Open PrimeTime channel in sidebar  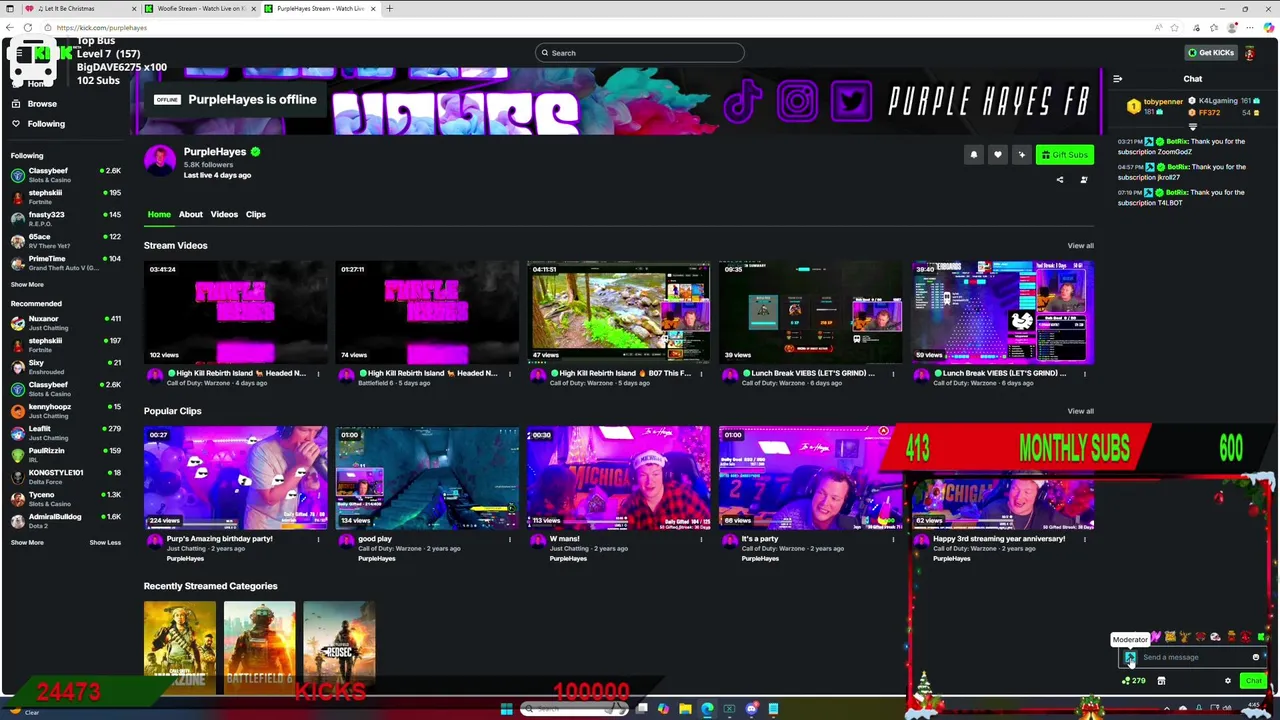pos(65,263)
